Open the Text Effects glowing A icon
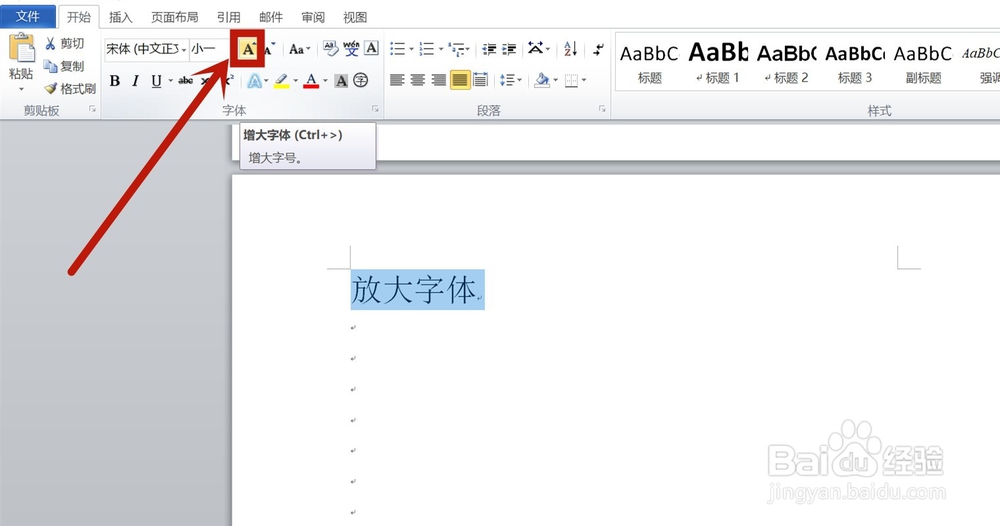1000x526 pixels. 254,80
